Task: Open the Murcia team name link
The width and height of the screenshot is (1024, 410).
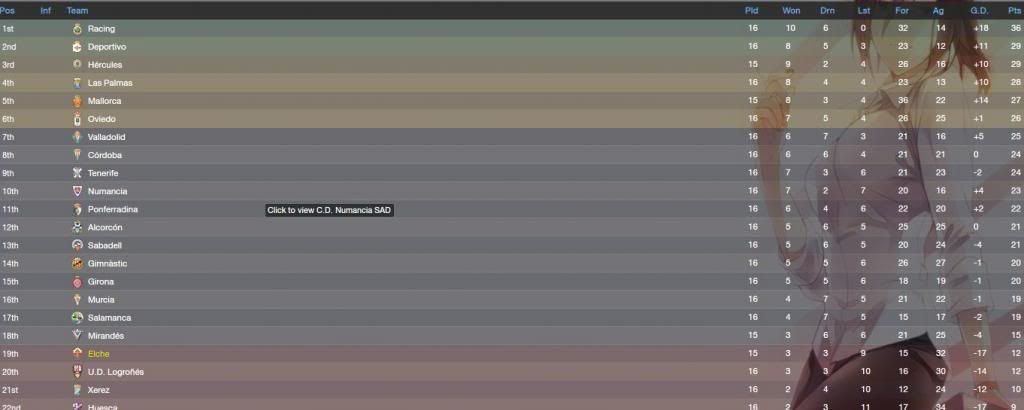Action: (101, 300)
